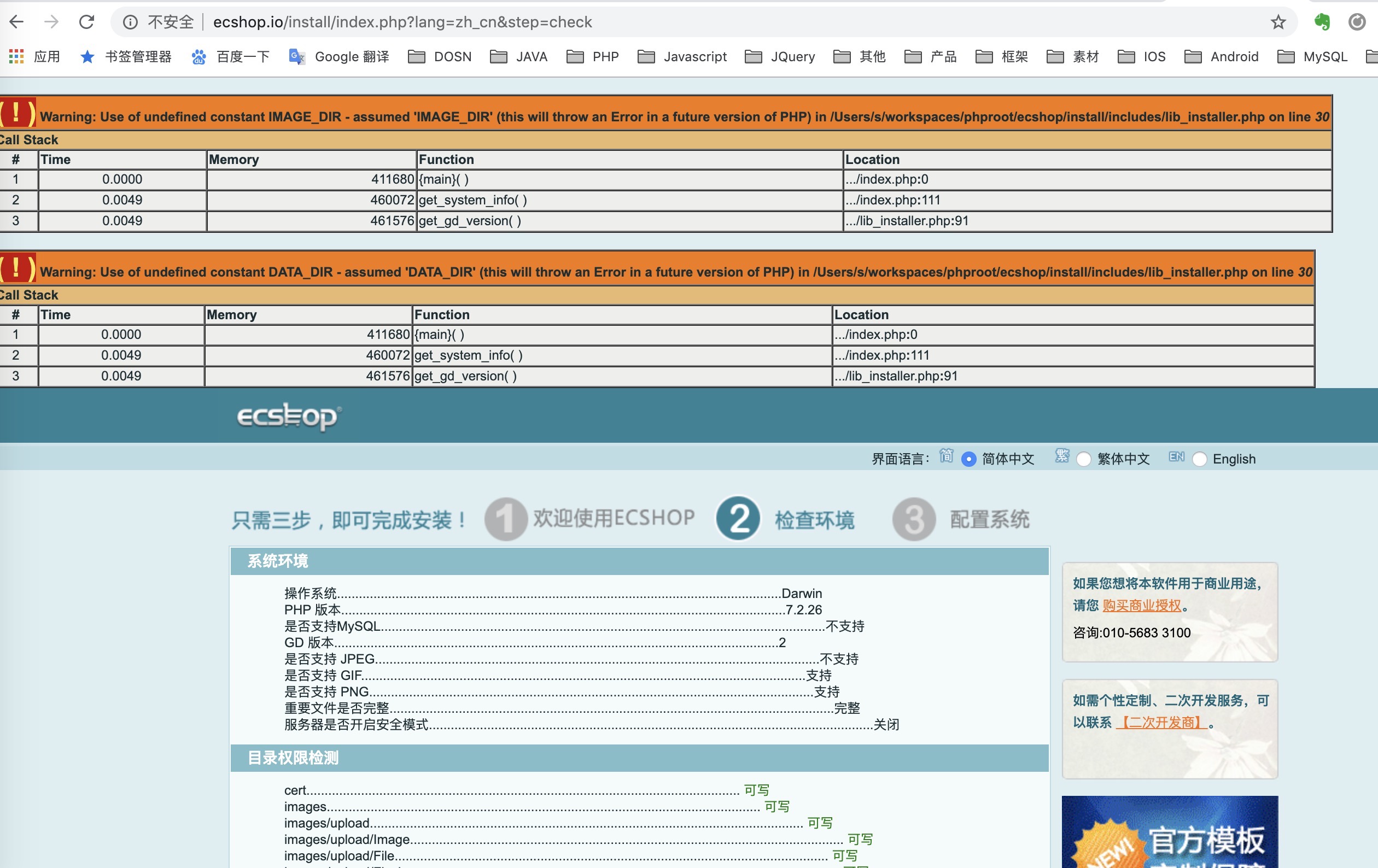Open Google 翻译 bookmark

[340, 56]
